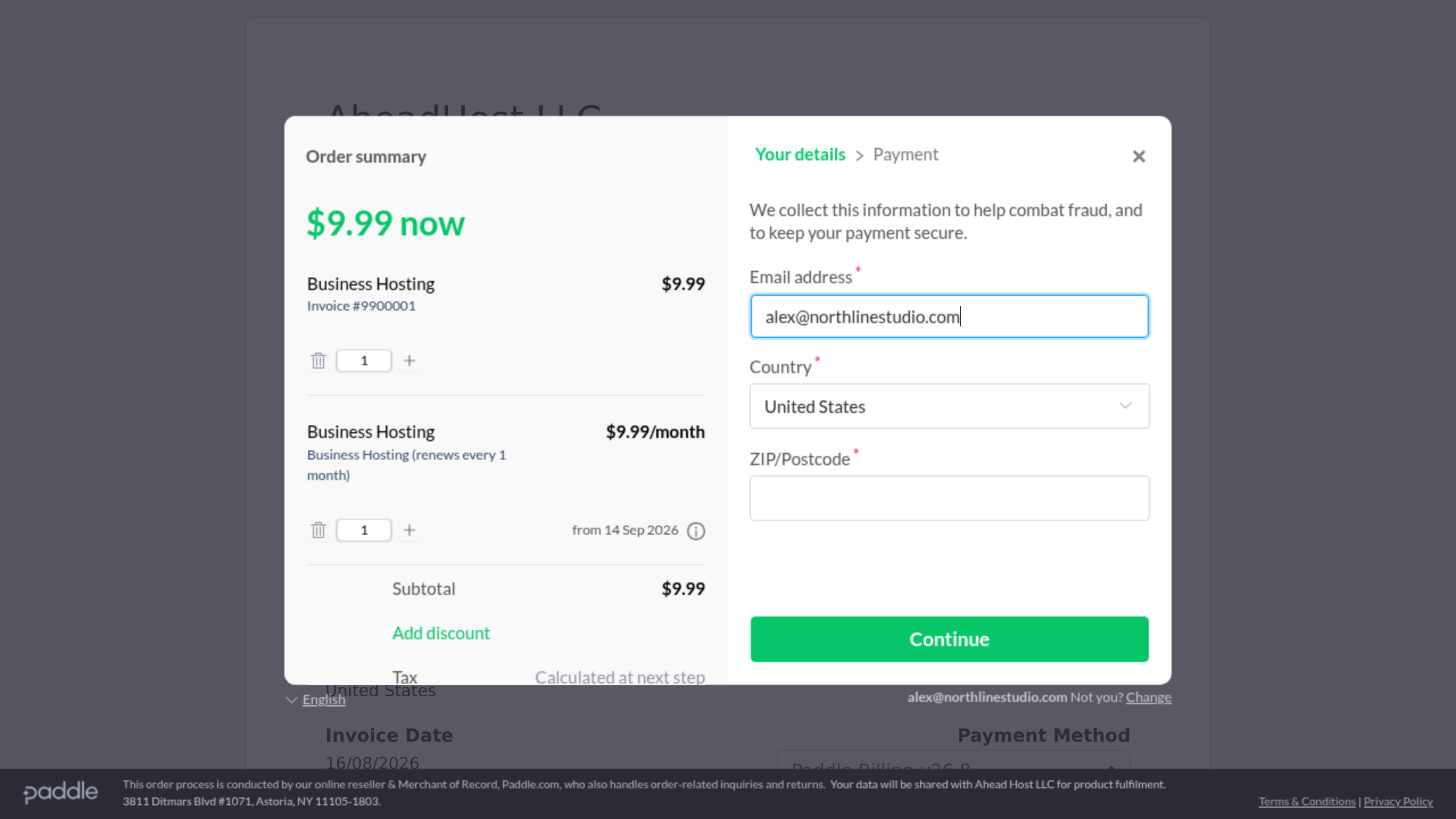This screenshot has height=819, width=1456.
Task: Click the Add discount link
Action: pos(441,633)
